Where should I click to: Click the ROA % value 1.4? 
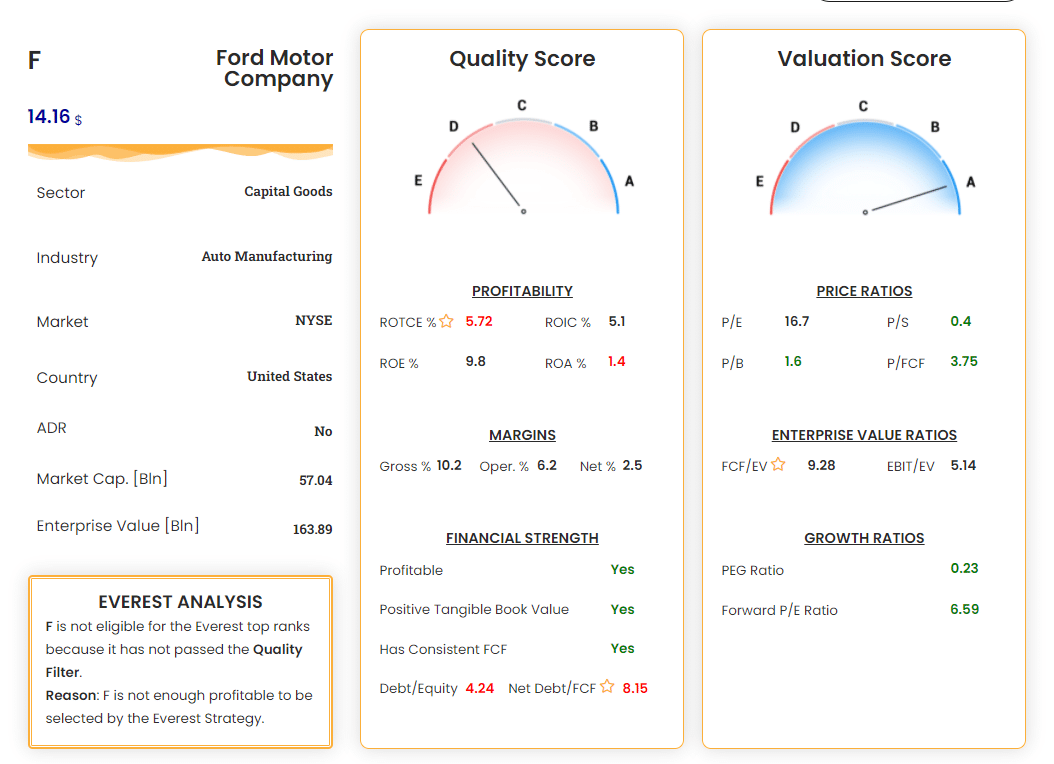[617, 362]
